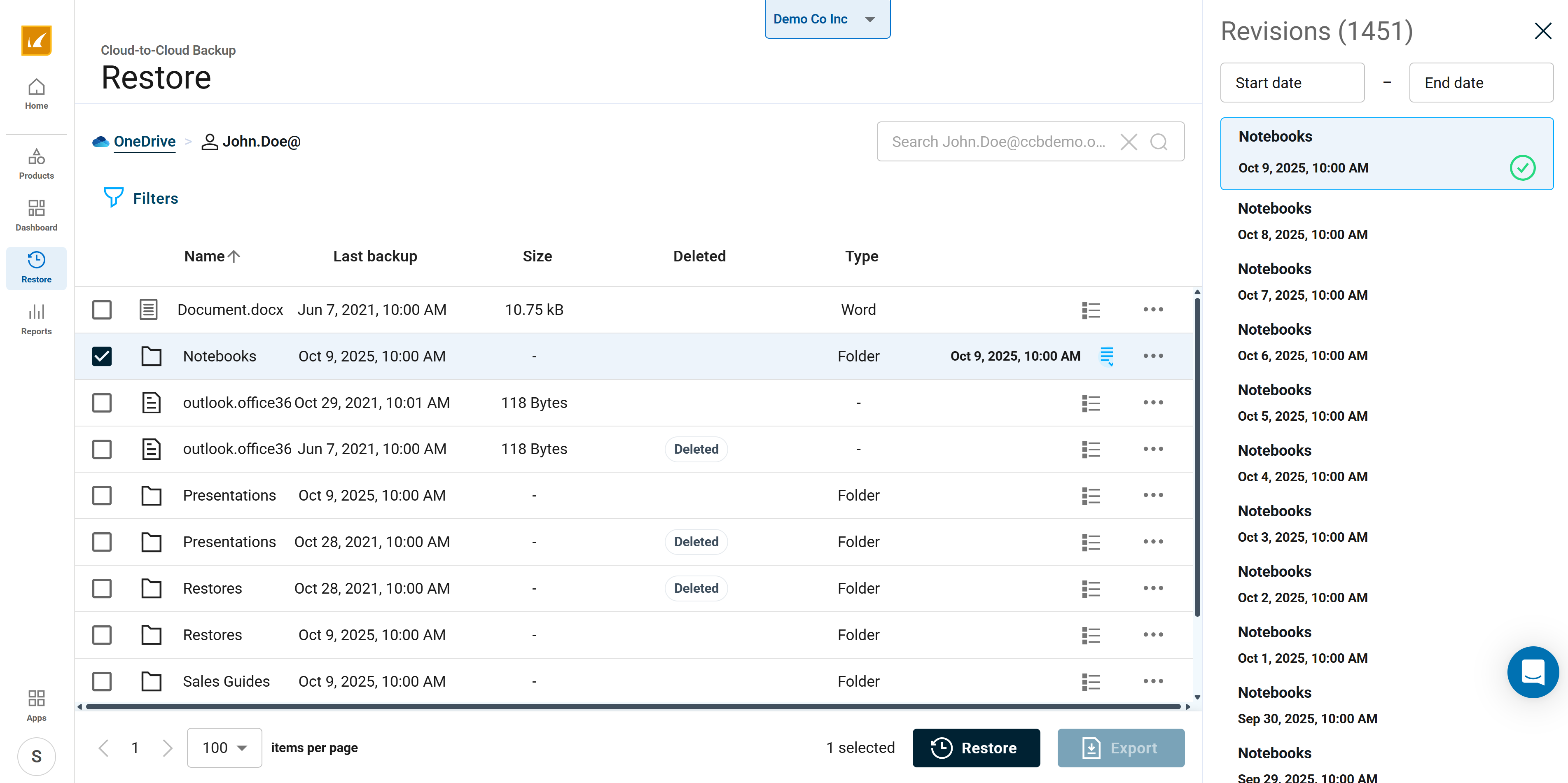Go to Products in sidebar
The height and width of the screenshot is (783, 1568).
click(36, 164)
